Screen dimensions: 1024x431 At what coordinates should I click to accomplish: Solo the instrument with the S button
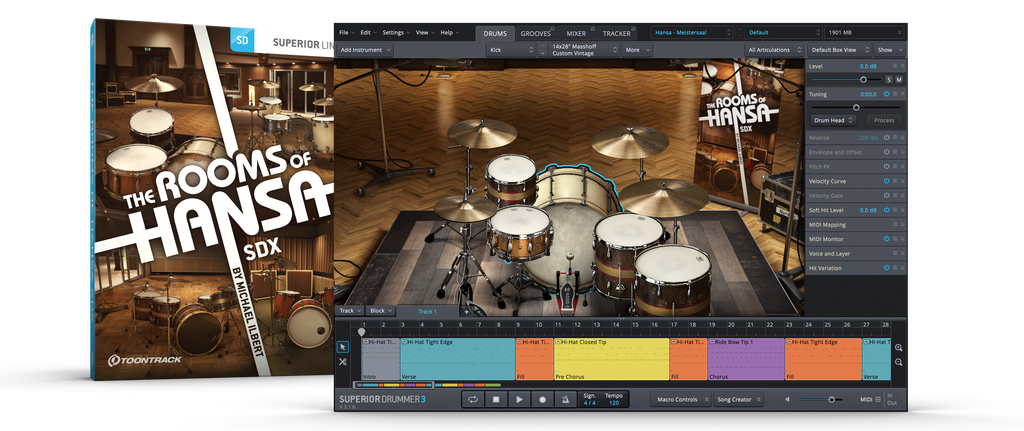(x=889, y=79)
